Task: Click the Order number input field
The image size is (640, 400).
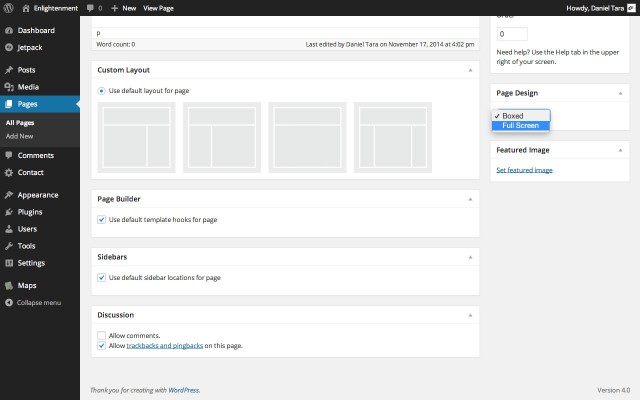Action: pos(512,34)
